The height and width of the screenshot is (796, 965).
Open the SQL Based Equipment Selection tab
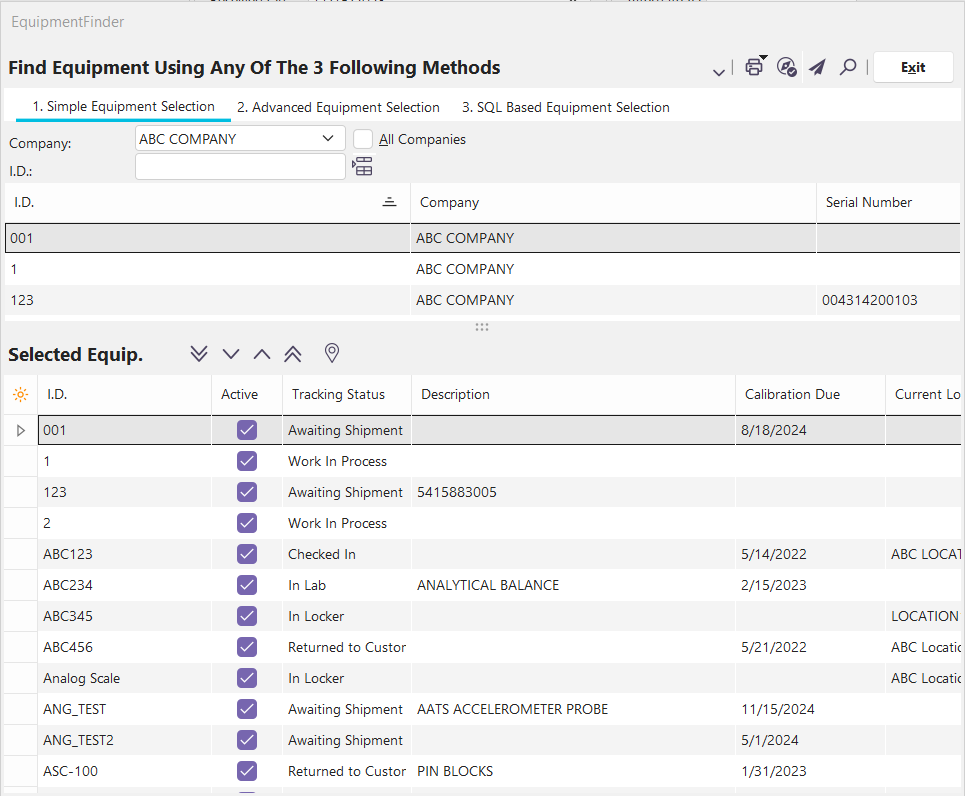[565, 107]
